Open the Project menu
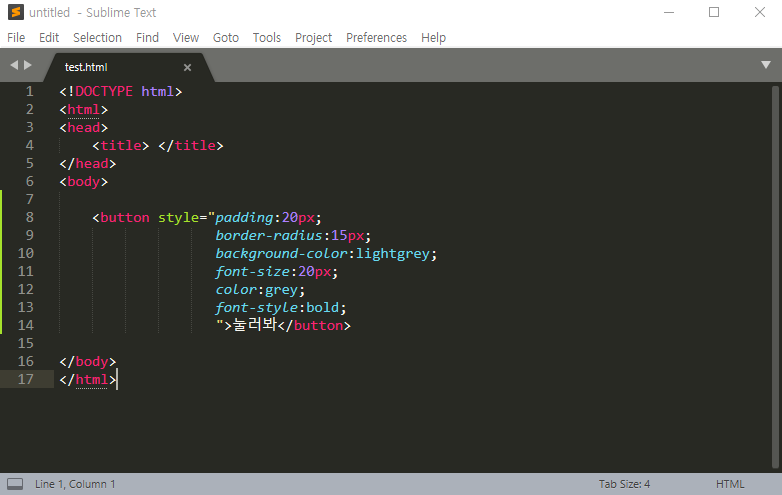Screen dimensions: 782x495 313,38
